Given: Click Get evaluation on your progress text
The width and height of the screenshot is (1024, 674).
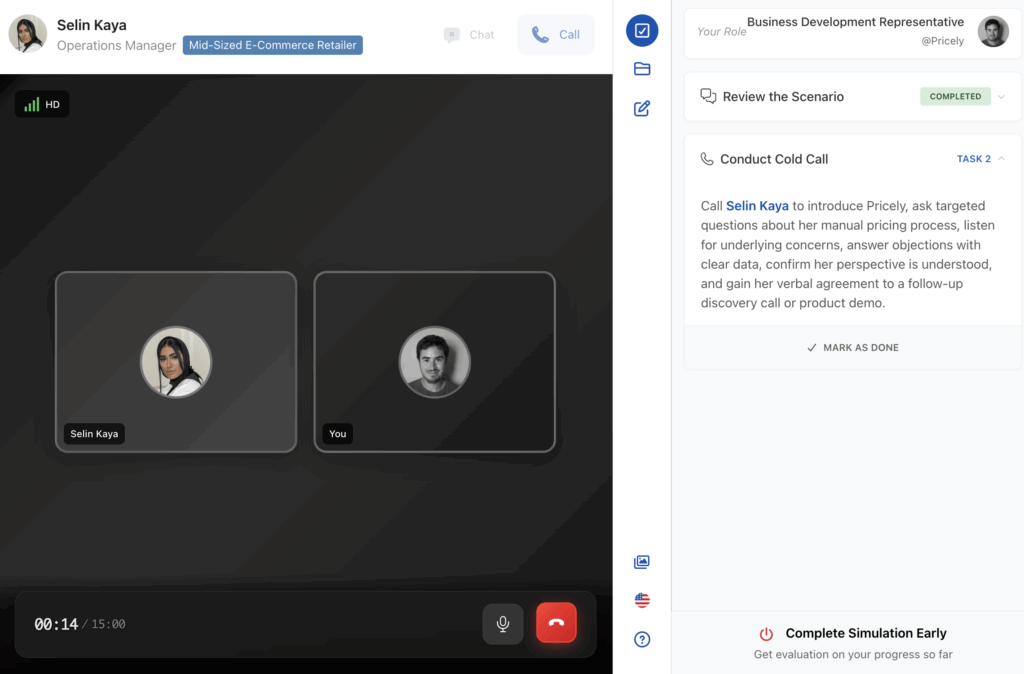Looking at the screenshot, I should click(853, 654).
